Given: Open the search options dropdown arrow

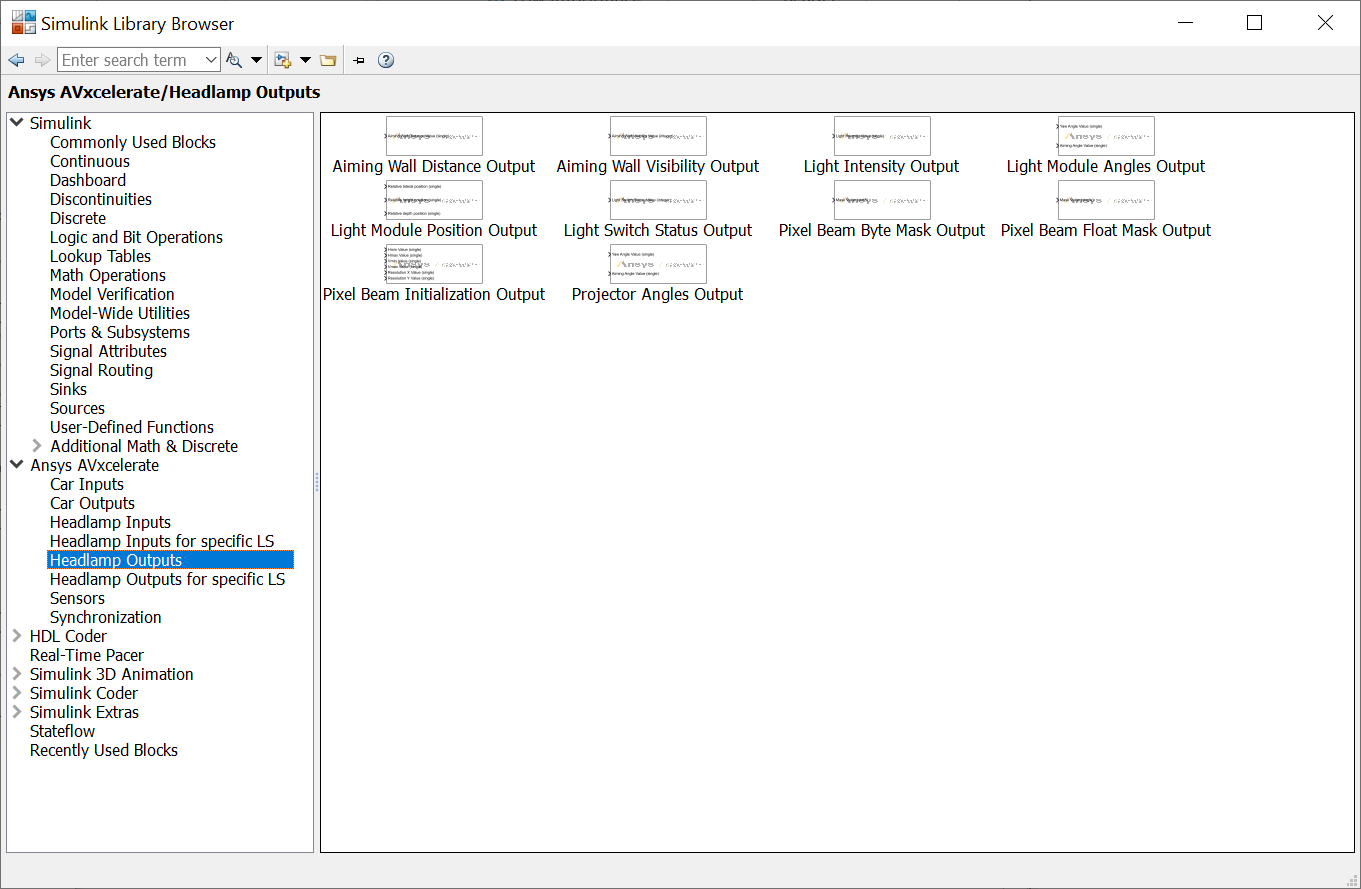Looking at the screenshot, I should 256,60.
